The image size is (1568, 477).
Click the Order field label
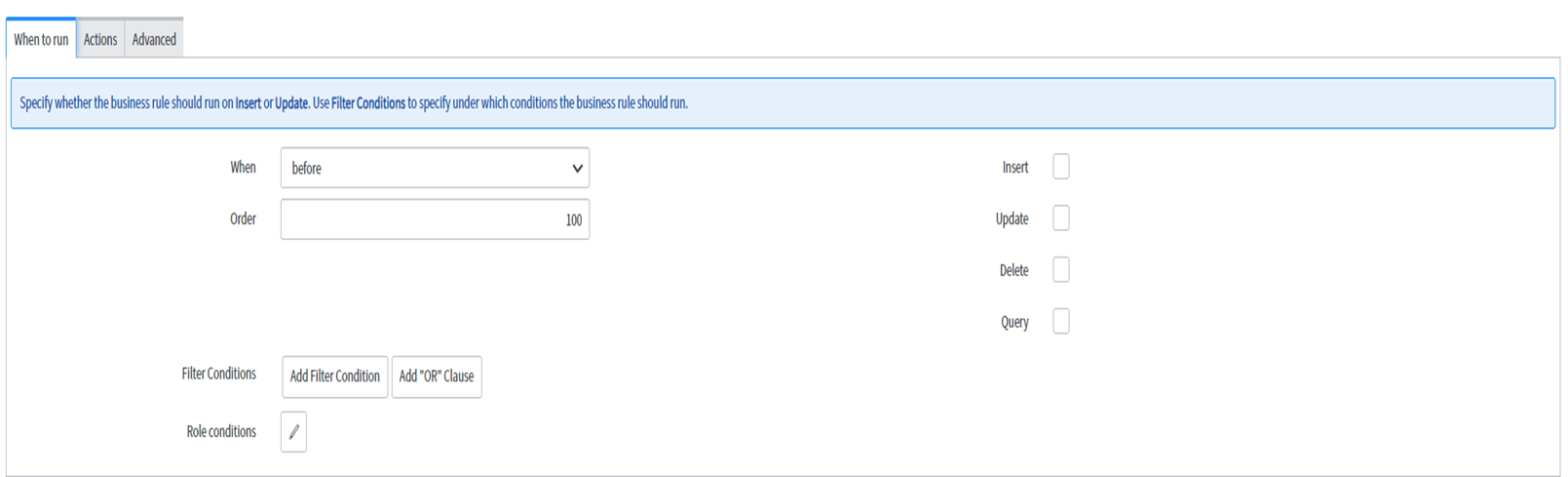point(243,219)
